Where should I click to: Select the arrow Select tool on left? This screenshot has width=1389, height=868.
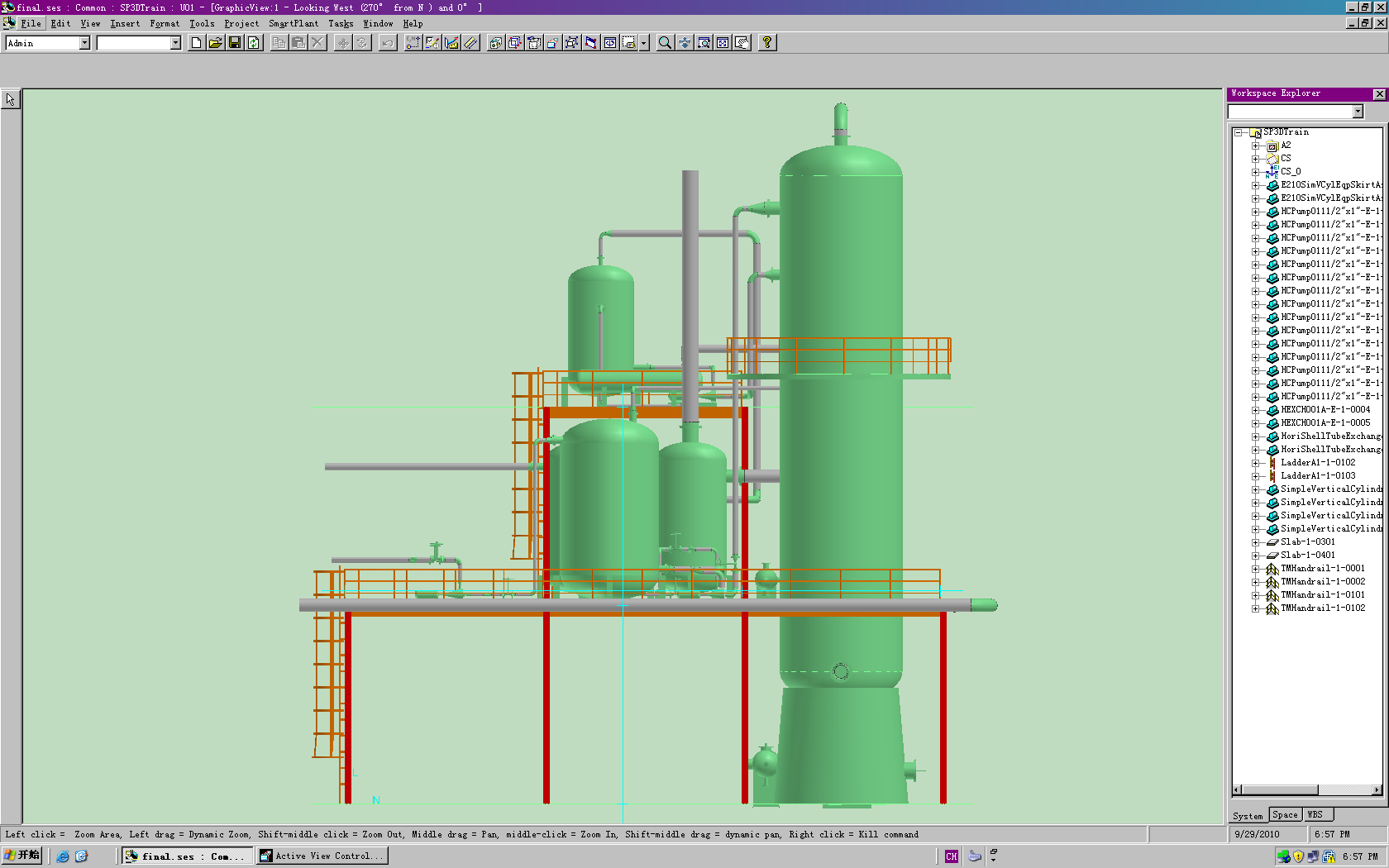(x=11, y=100)
